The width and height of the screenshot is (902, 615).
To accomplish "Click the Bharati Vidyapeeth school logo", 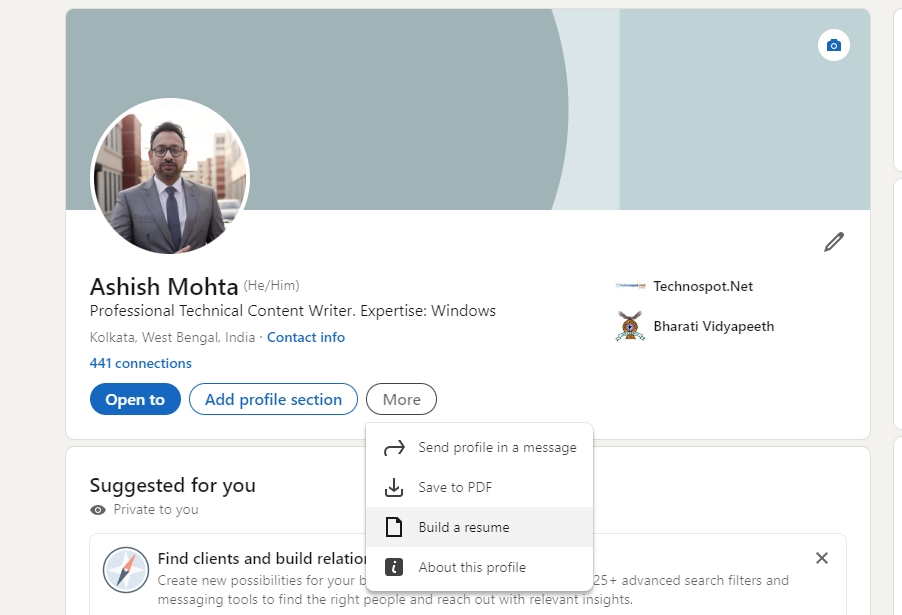I will (629, 326).
